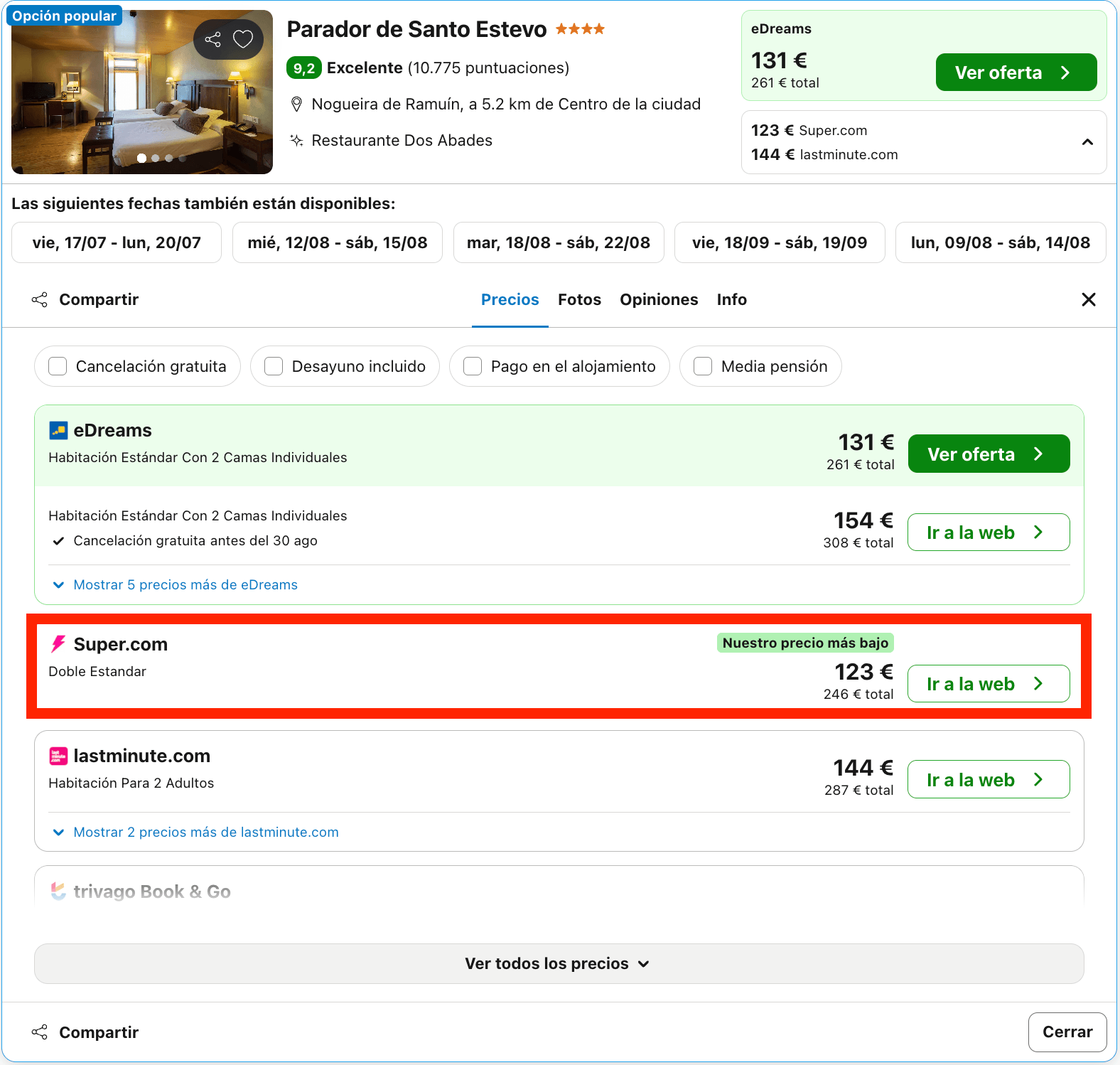The width and height of the screenshot is (1120, 1065).
Task: Enable the Desayuno incluido filter
Action: pos(274,366)
